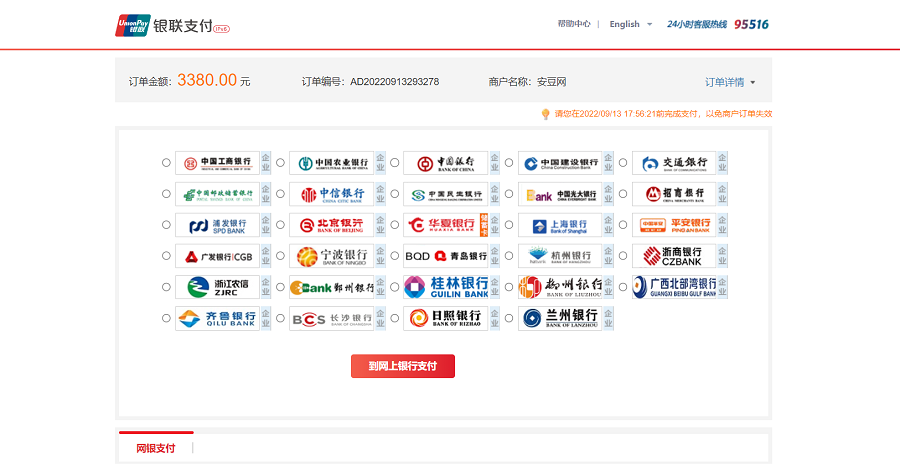Viewport: 900px width, 471px height.
Task: Click the Bank of Changsha BCS logo
Action: click(x=332, y=318)
